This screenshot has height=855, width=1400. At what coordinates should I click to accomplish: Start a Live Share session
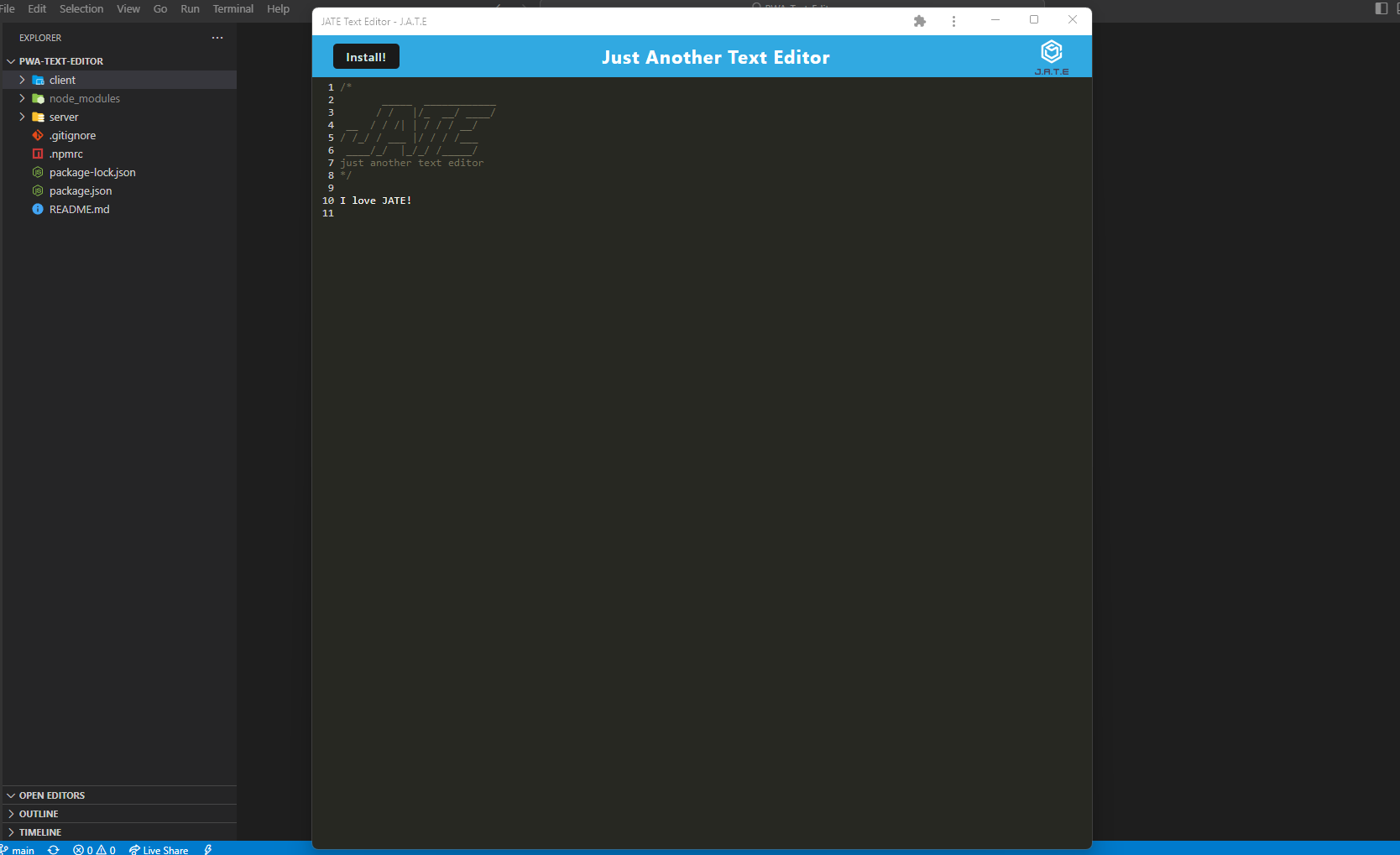click(159, 849)
